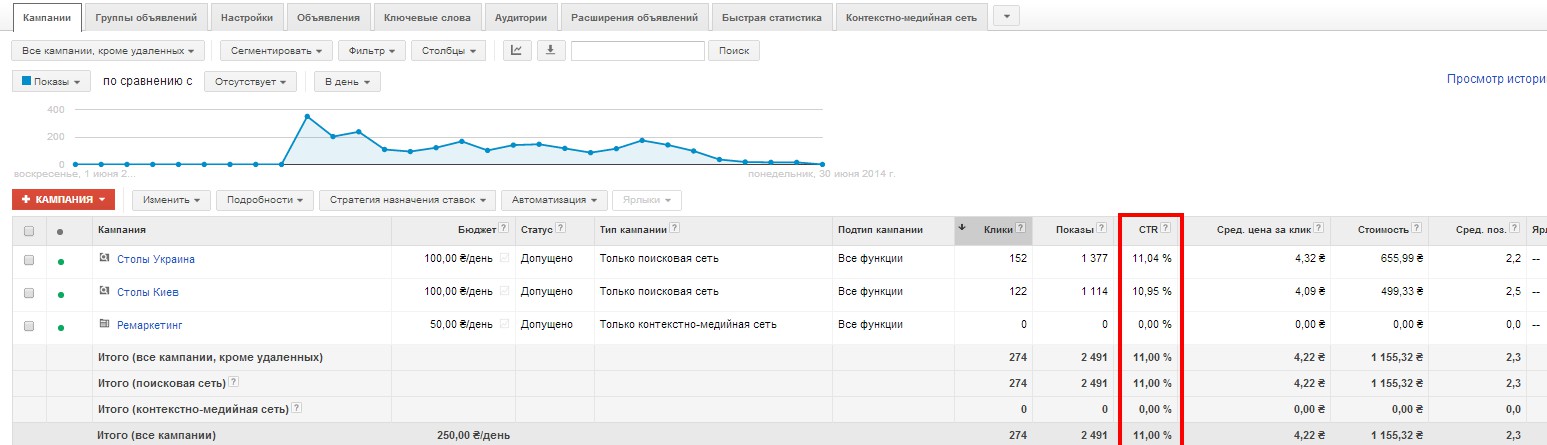Screen dimensions: 1547x445
Task: Open help icon beside Итого (контекстно-медийная сеть)
Action: coord(297,408)
